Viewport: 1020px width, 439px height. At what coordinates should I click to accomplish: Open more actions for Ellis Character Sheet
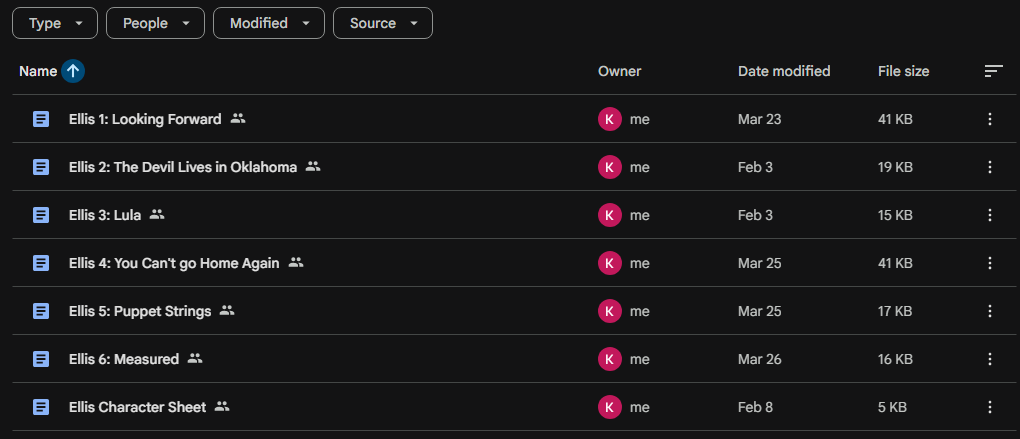tap(990, 407)
